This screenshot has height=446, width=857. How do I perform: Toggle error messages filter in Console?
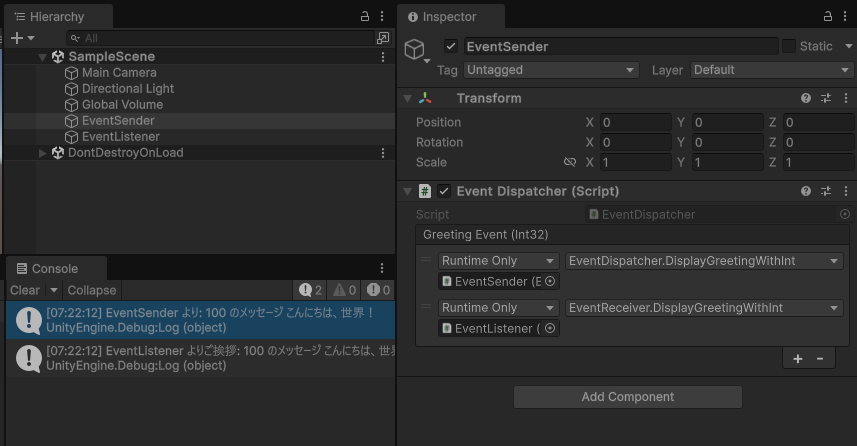(x=378, y=290)
